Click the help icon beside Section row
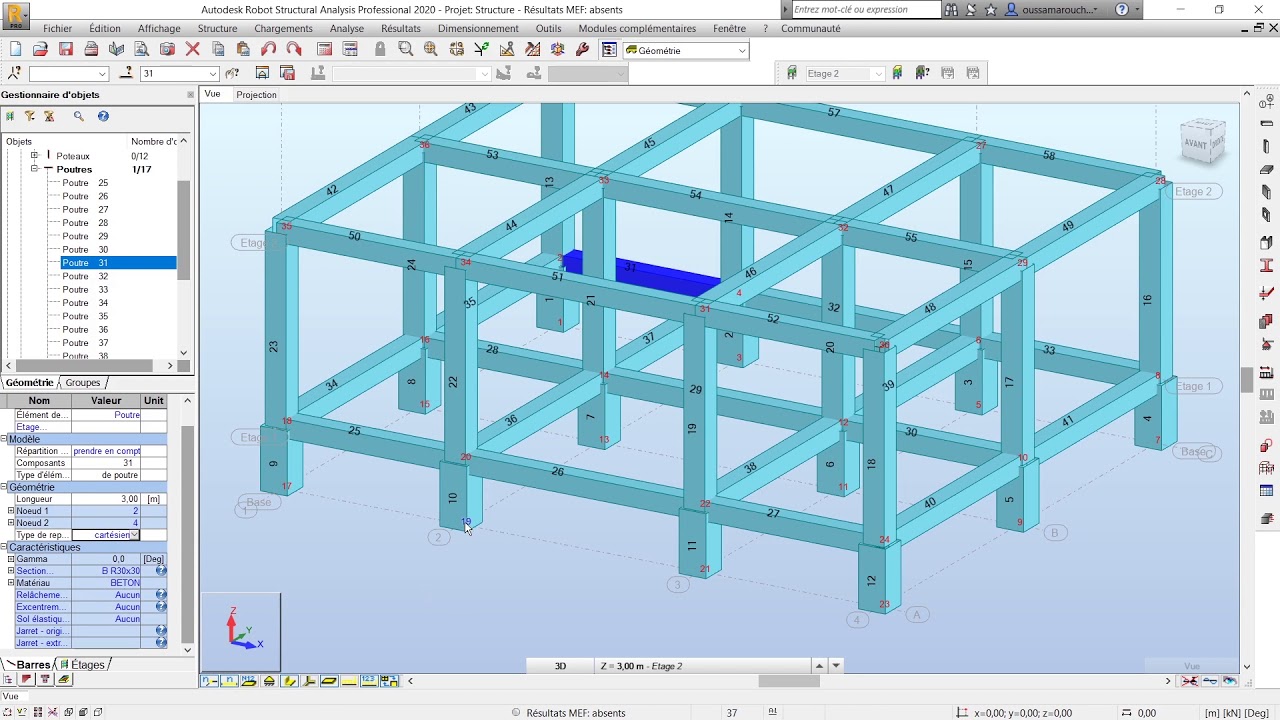The width and height of the screenshot is (1280, 720). point(161,571)
